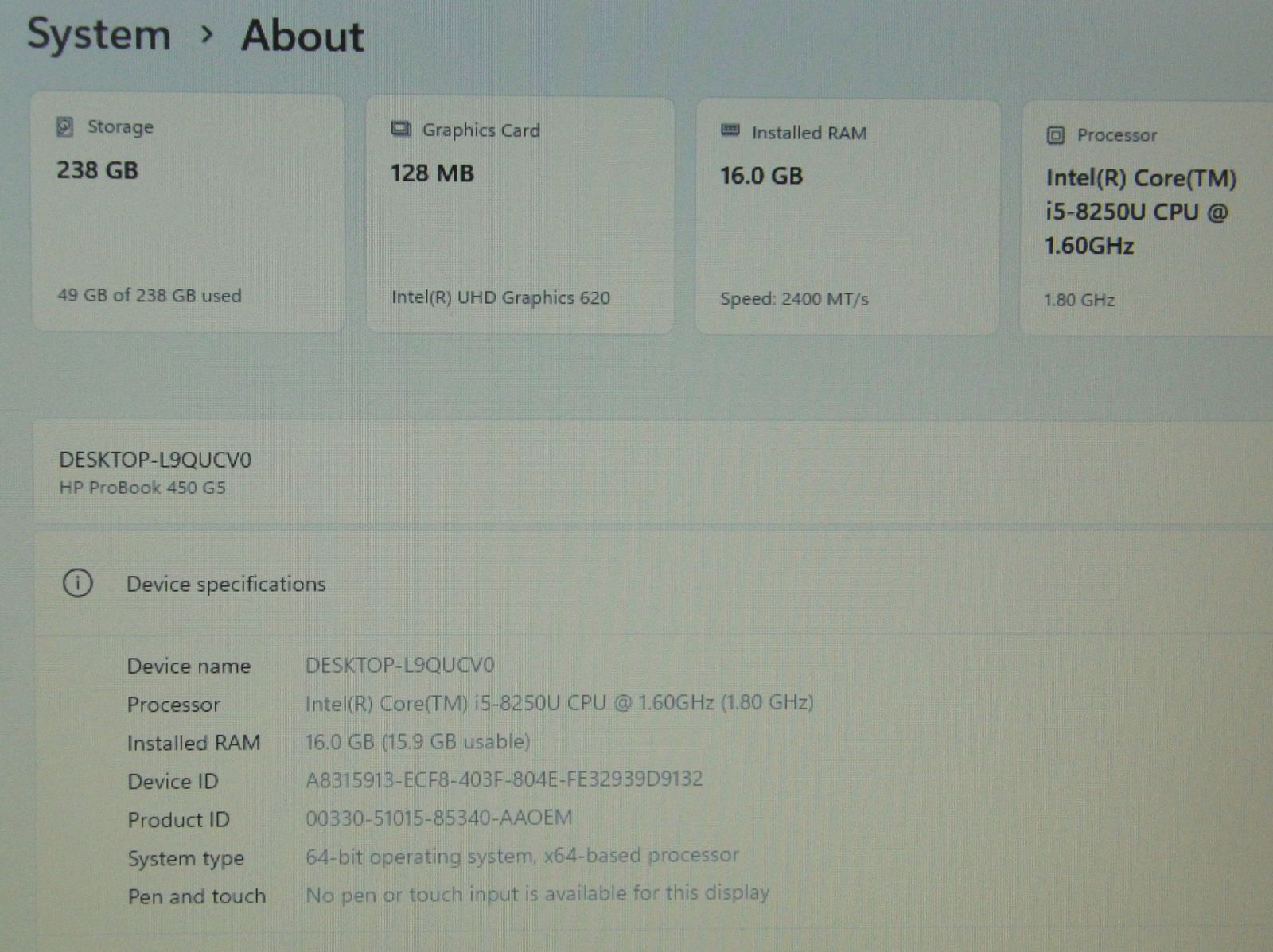Select the Product ID value 00330-51015-85340-AAOEM
Image resolution: width=1273 pixels, height=952 pixels.
[x=438, y=818]
